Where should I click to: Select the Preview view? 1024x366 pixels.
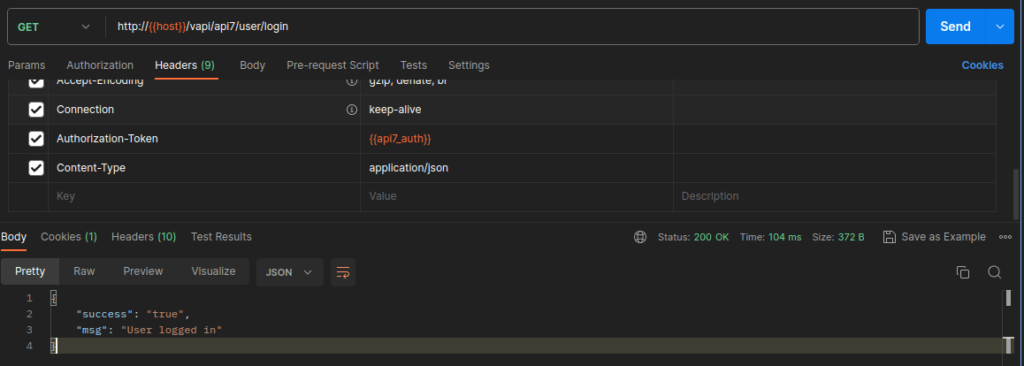143,271
